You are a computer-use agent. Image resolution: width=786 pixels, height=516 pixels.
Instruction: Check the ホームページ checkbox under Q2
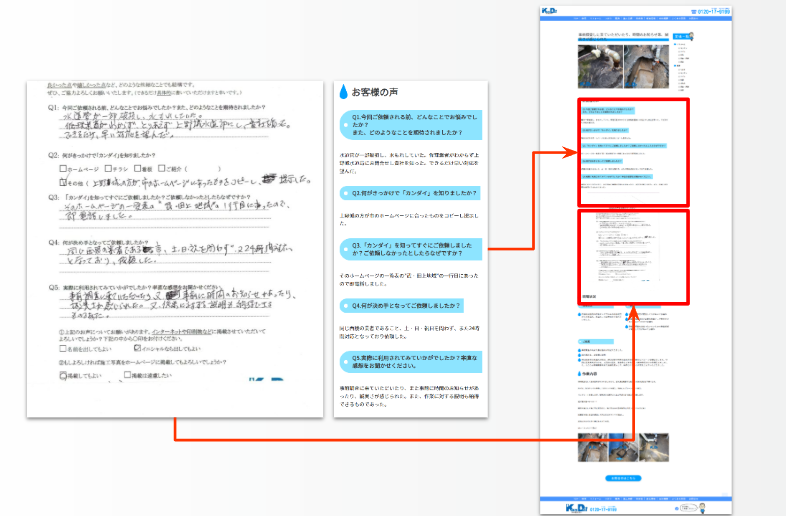[65, 168]
